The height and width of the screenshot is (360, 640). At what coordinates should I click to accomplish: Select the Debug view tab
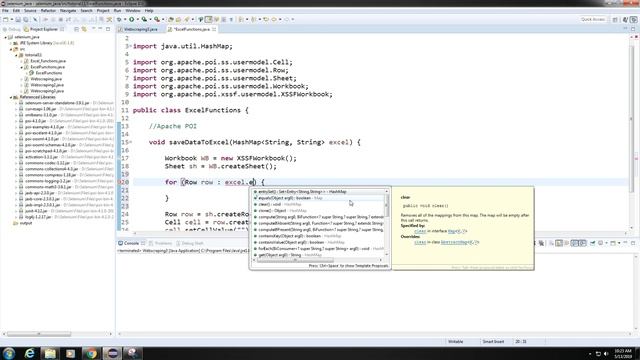point(12,29)
